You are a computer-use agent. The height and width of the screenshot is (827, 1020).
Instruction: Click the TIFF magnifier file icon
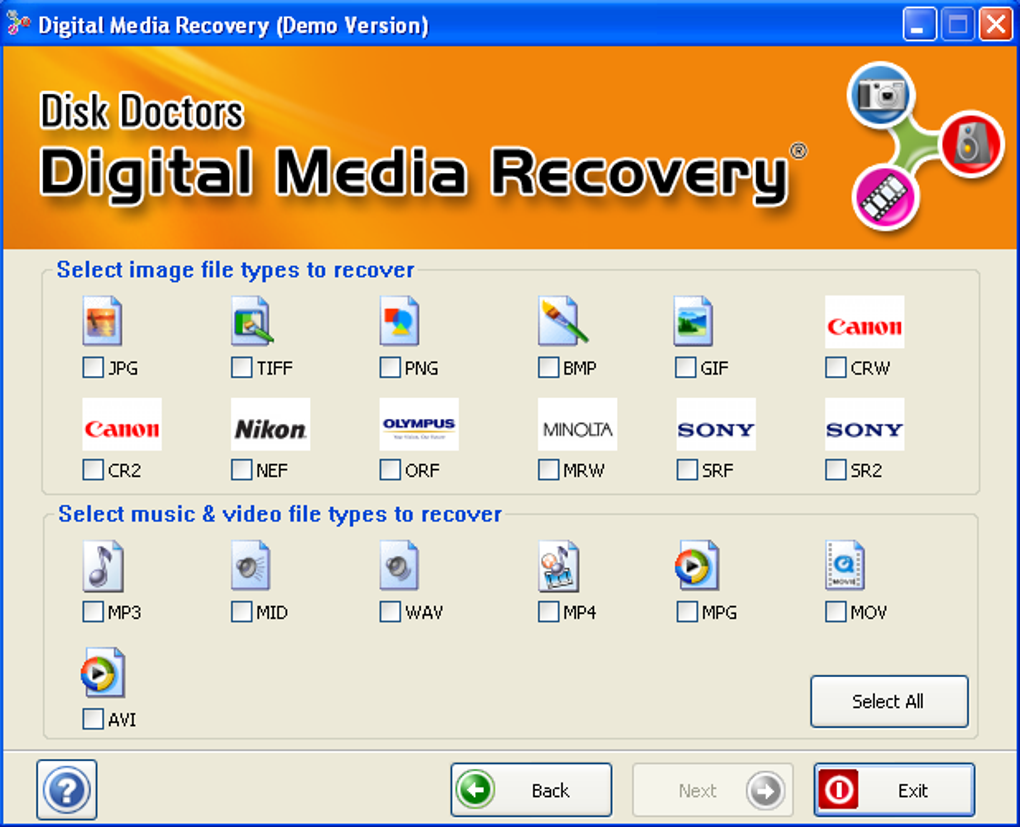point(252,321)
